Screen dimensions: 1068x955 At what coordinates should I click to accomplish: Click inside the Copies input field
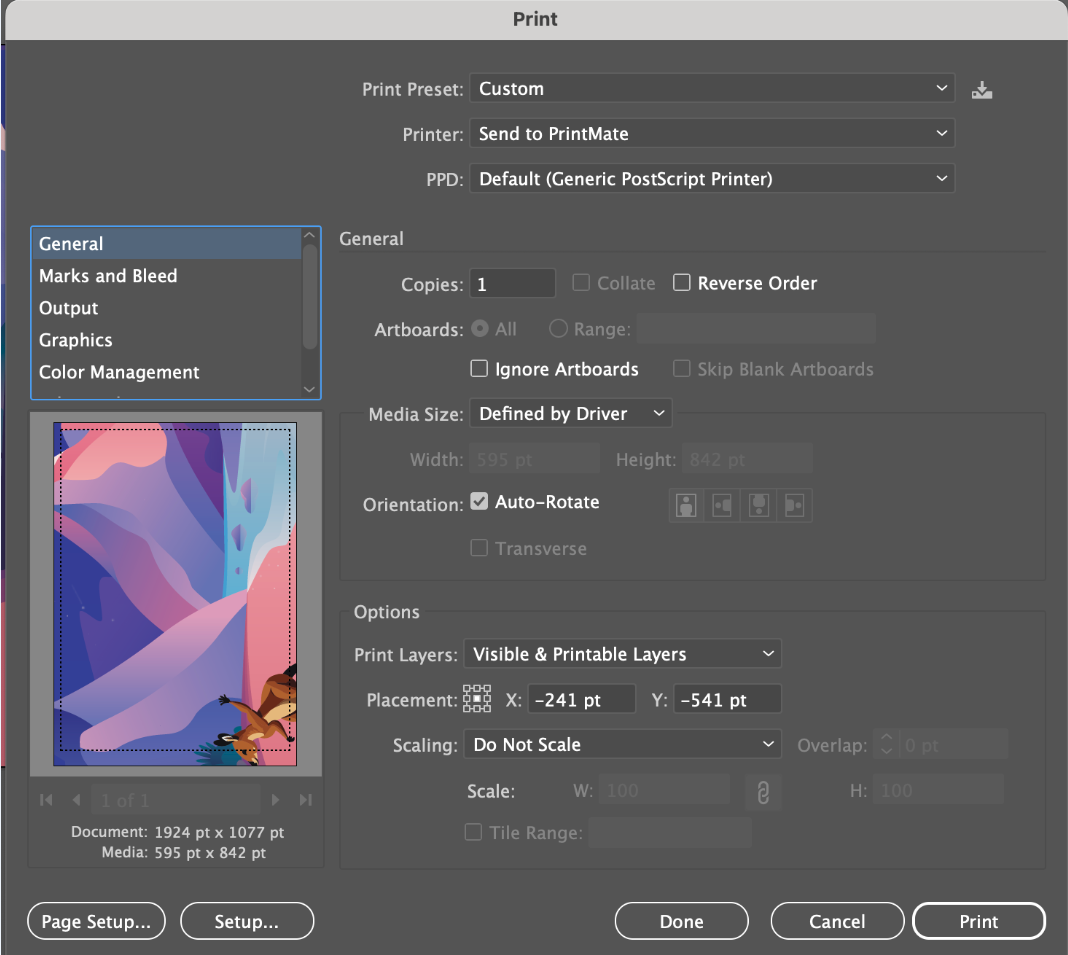pos(512,283)
